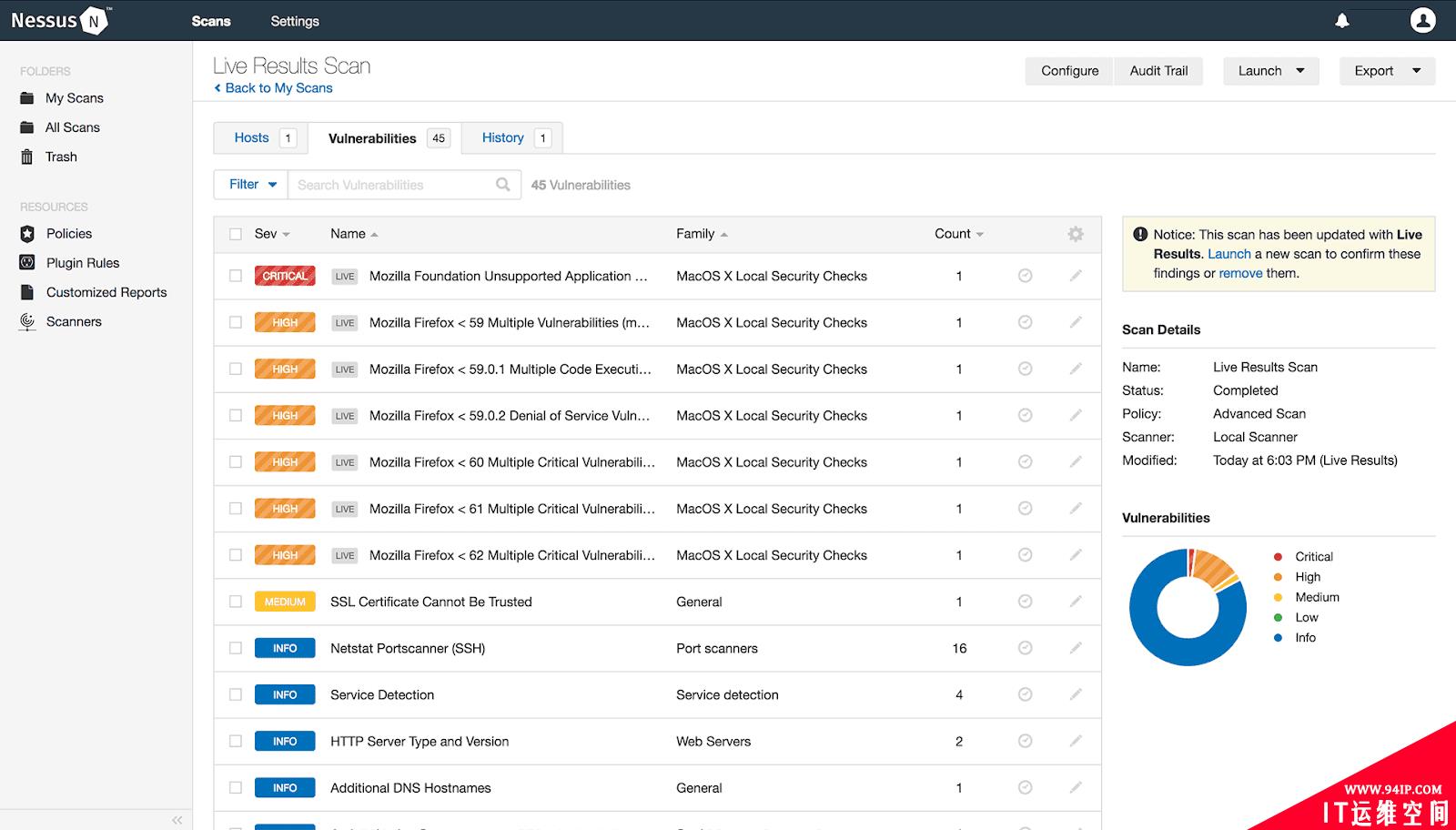Image resolution: width=1456 pixels, height=830 pixels.
Task: Check the Service Detection row checkbox
Action: tap(236, 694)
